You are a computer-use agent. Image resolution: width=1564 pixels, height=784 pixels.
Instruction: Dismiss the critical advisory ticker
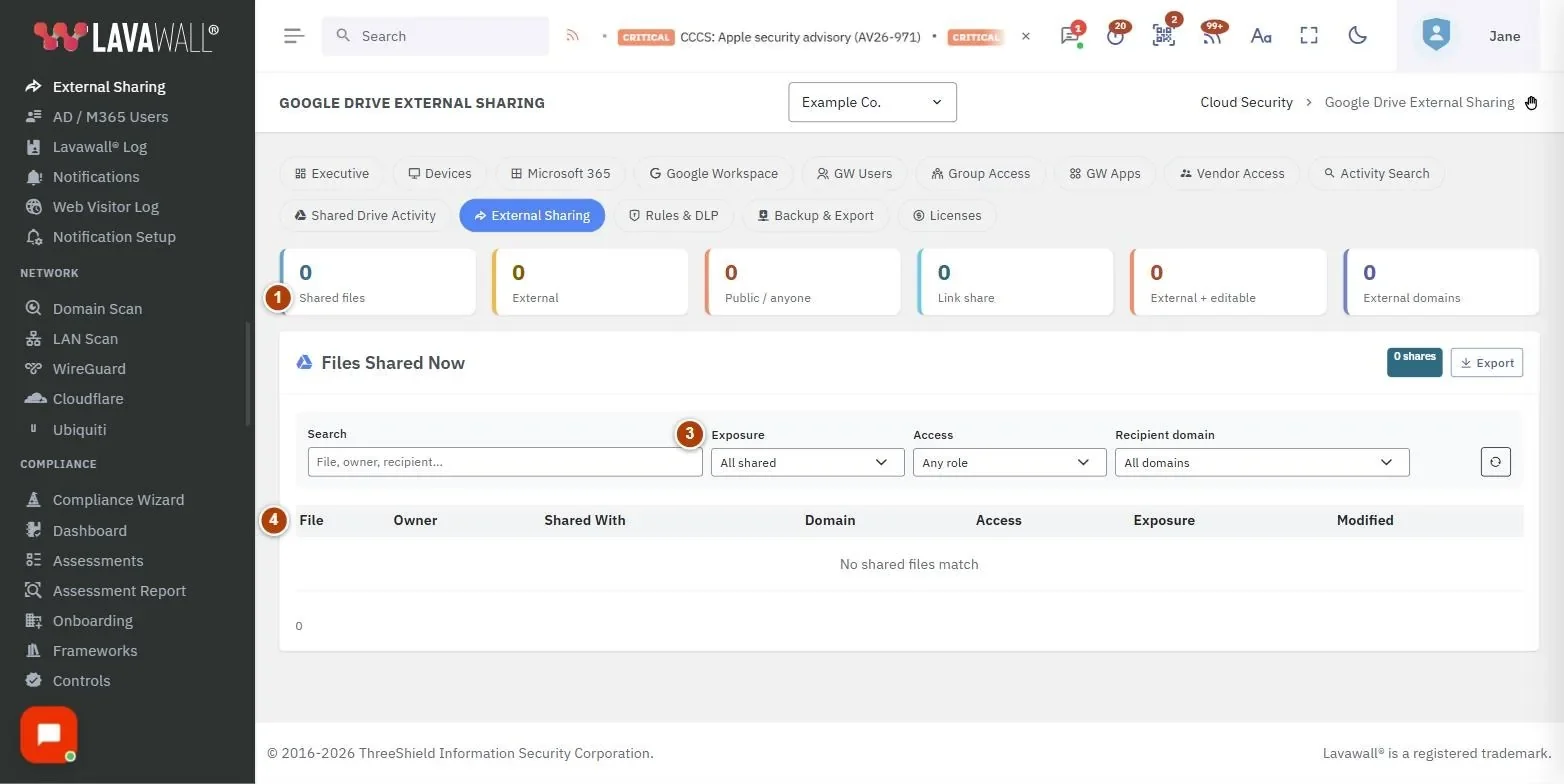coord(1025,36)
